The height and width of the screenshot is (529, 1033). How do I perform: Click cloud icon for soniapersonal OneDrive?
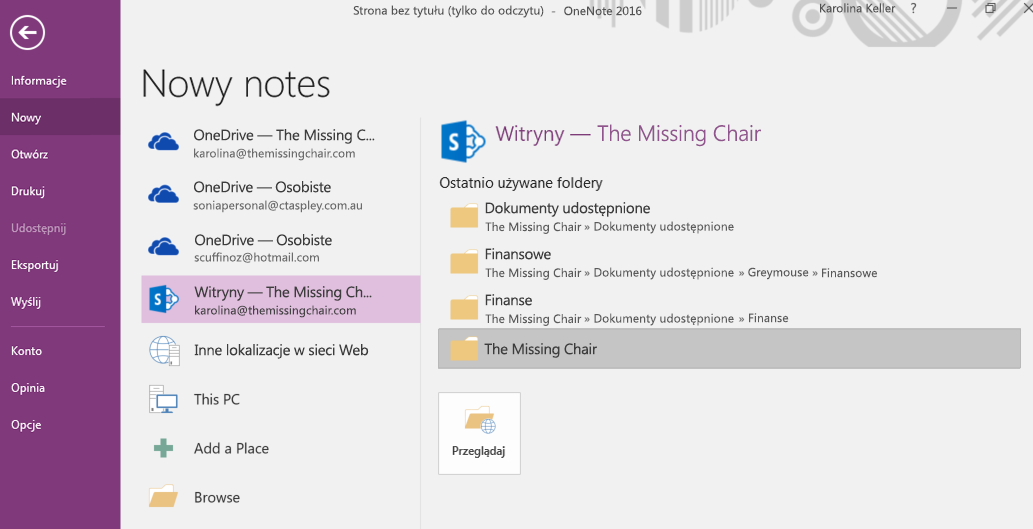pyautogui.click(x=163, y=194)
